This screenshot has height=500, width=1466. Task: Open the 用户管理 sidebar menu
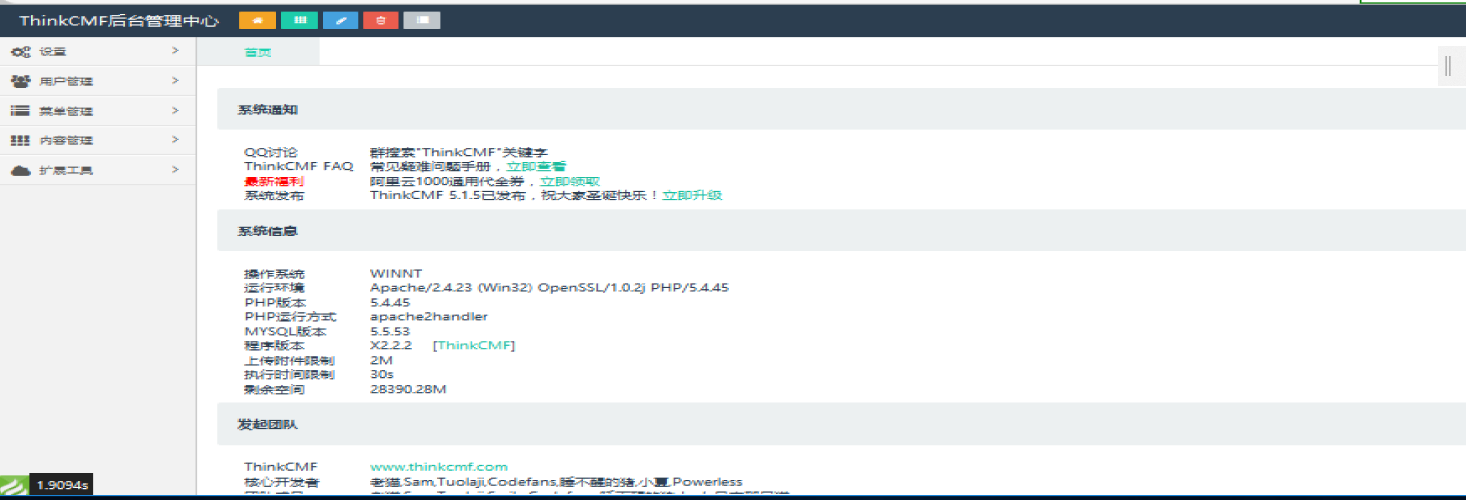(98, 81)
